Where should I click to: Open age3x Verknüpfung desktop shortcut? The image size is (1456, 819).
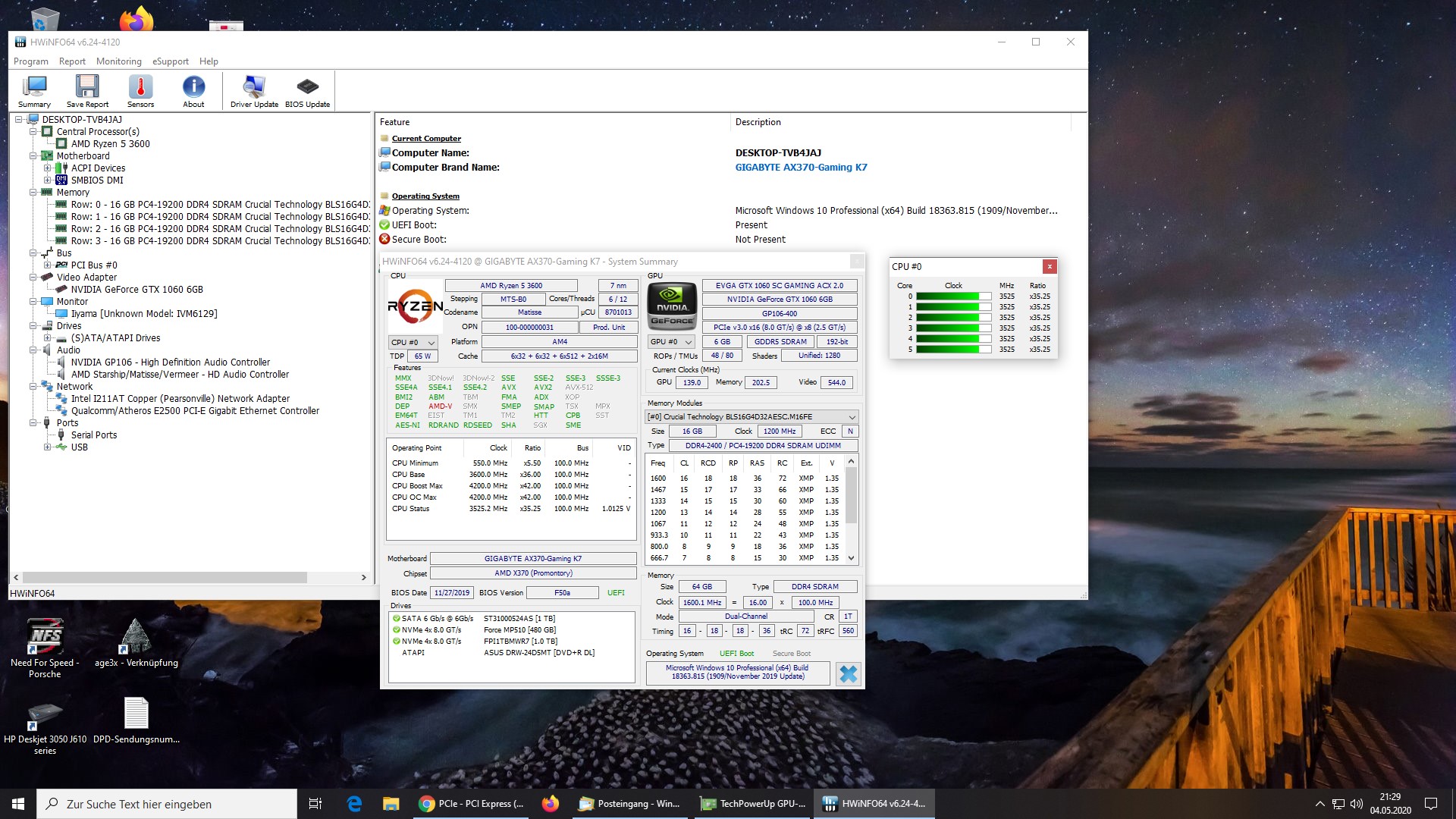pyautogui.click(x=136, y=643)
